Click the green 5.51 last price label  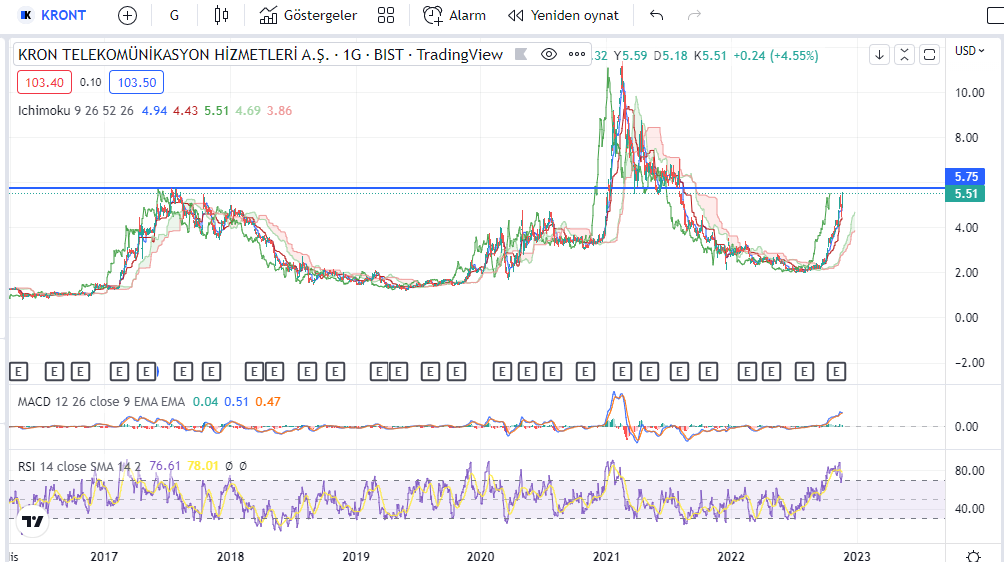click(965, 193)
